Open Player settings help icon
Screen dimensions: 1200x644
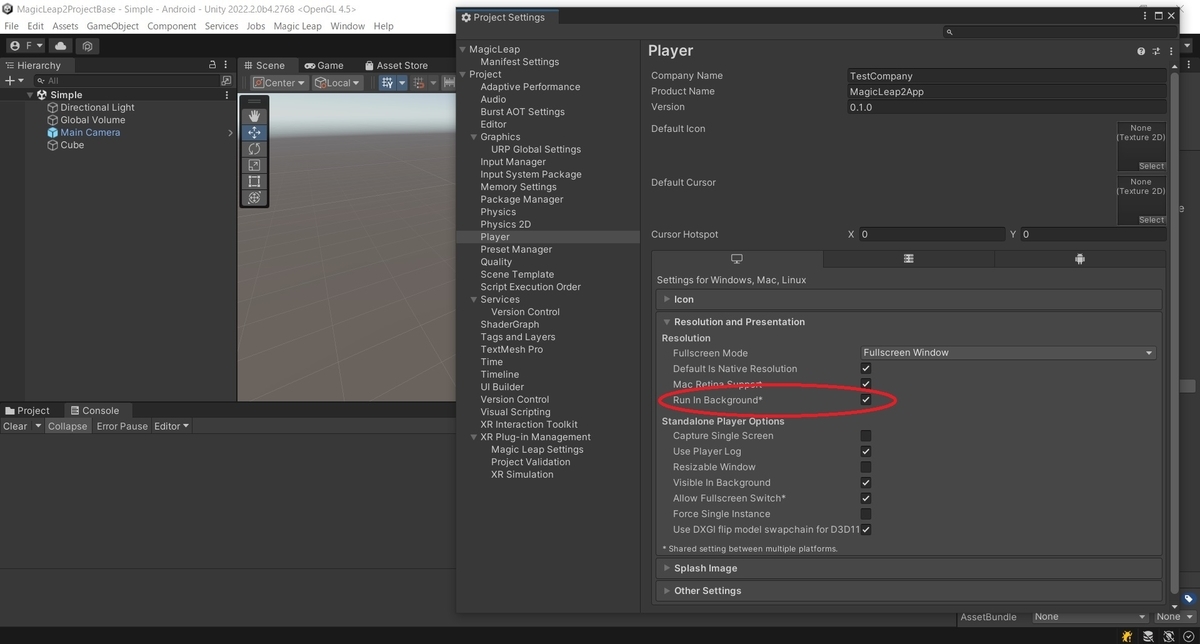1141,51
